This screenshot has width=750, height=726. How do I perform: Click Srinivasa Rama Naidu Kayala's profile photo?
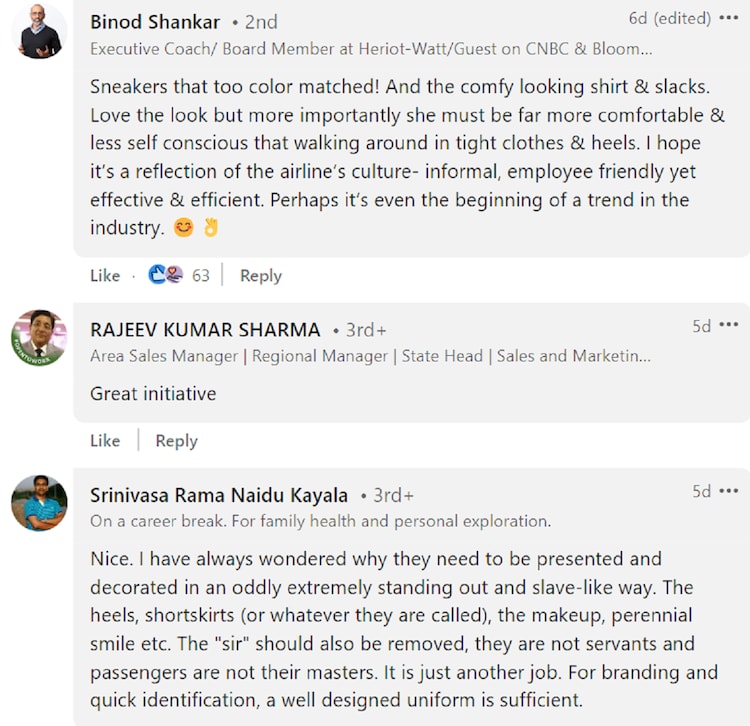[x=39, y=503]
